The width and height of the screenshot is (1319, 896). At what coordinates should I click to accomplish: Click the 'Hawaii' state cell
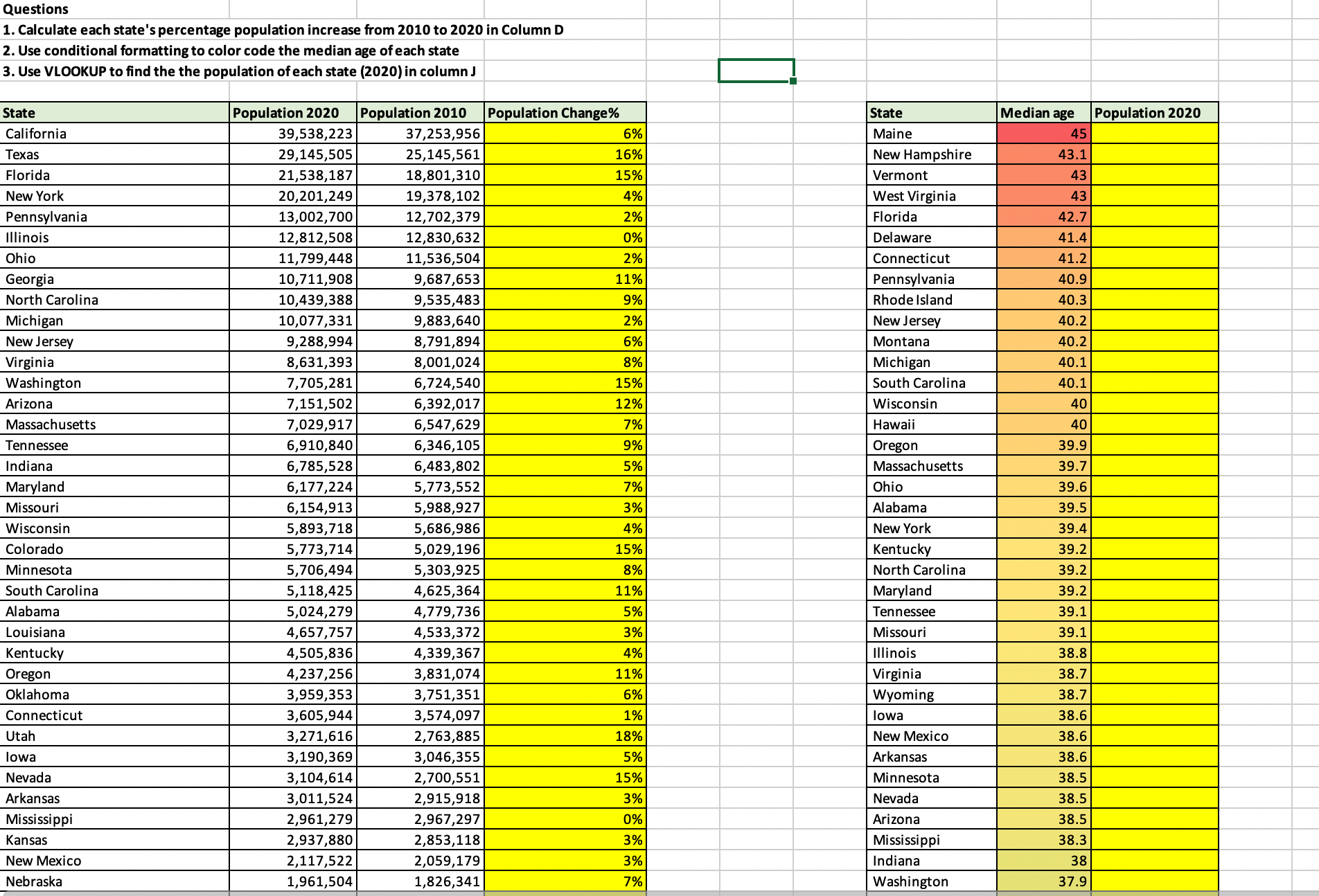pyautogui.click(x=932, y=424)
